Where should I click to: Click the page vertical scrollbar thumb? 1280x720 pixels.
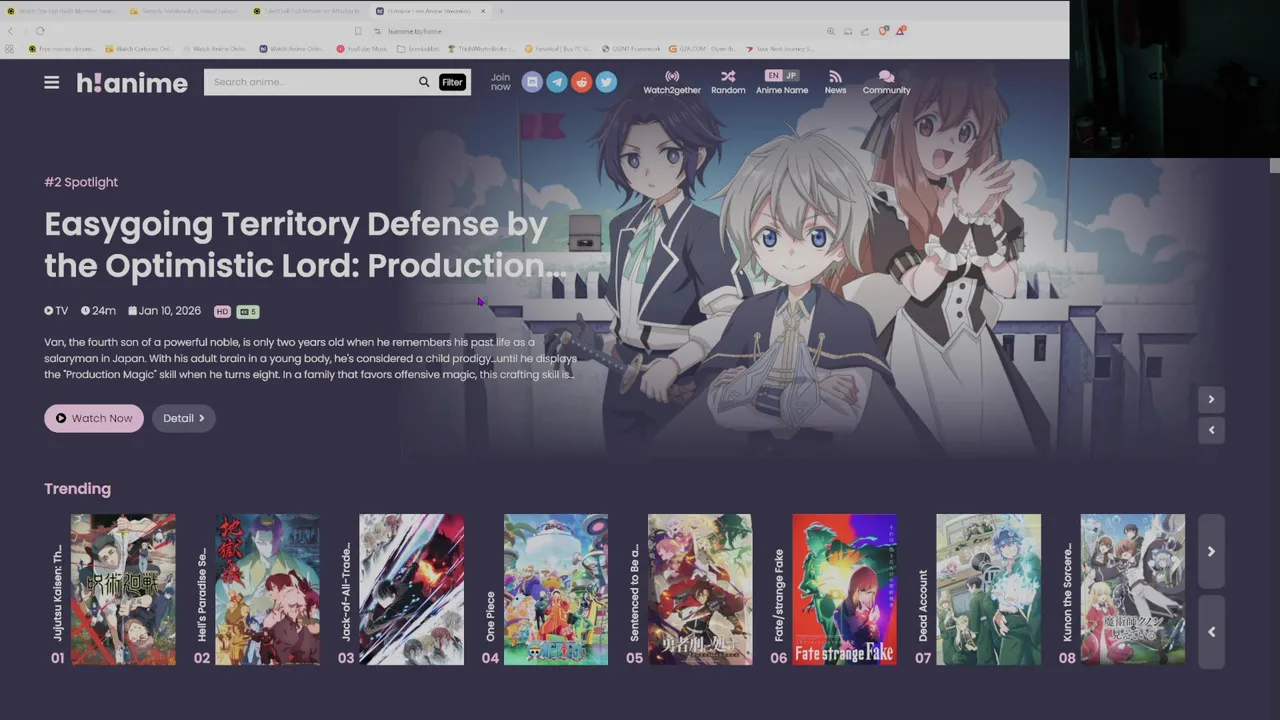click(1274, 166)
